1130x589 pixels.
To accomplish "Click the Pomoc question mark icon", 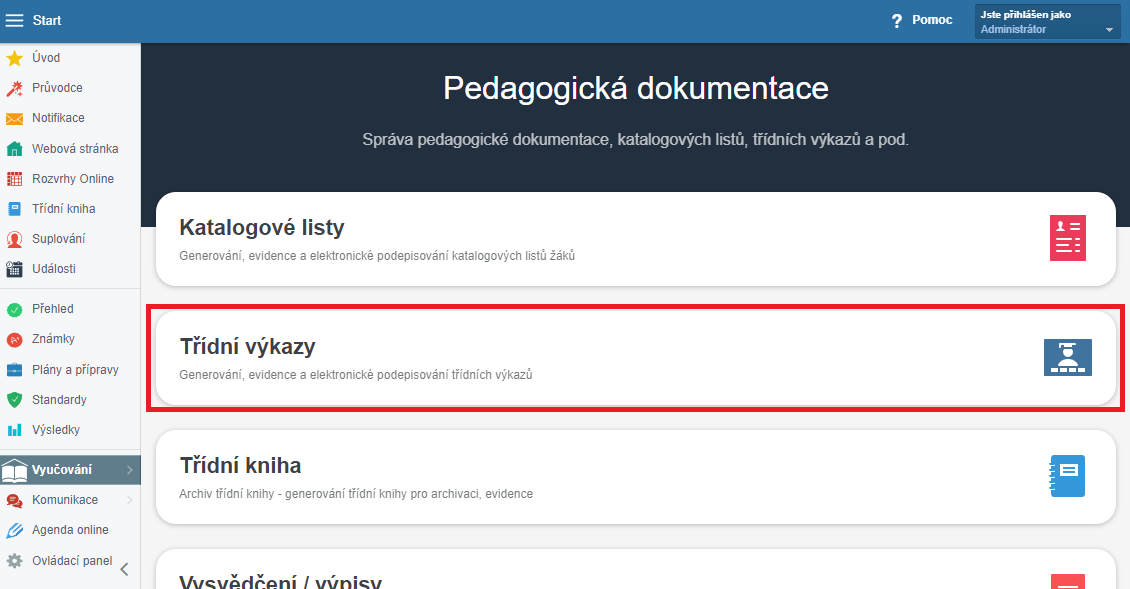I will pos(897,21).
